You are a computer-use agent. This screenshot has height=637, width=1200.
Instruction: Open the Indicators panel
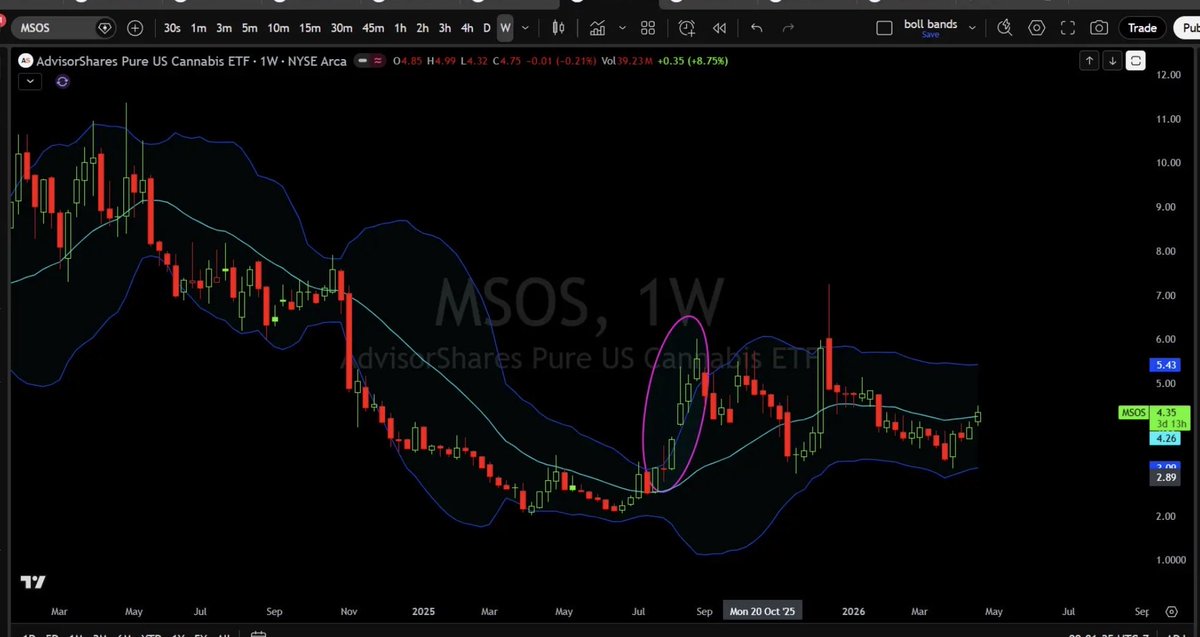coord(596,27)
